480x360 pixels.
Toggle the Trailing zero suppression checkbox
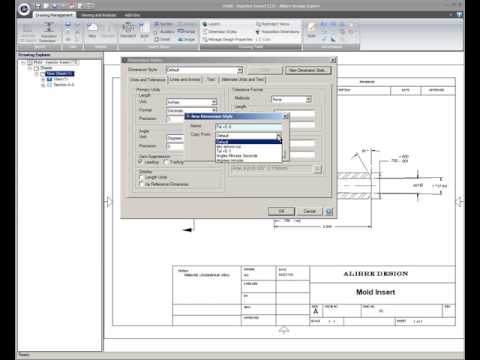click(x=166, y=162)
